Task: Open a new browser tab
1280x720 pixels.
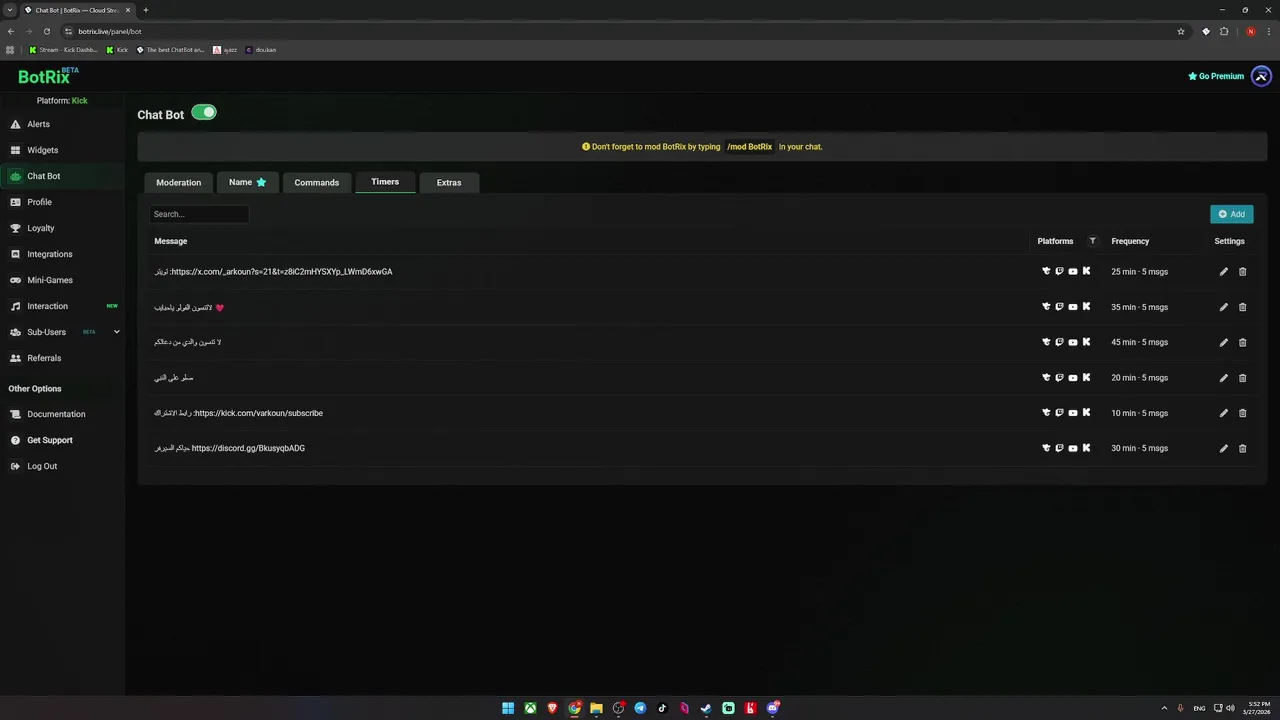Action: coord(146,10)
